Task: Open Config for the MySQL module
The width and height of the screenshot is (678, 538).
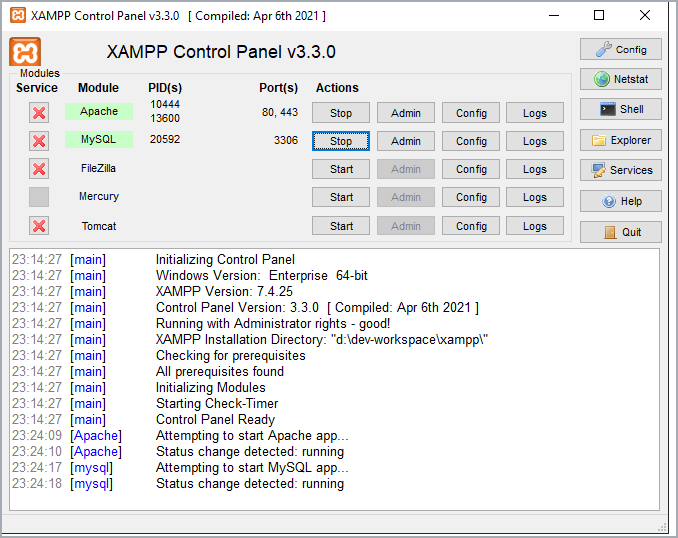Action: [471, 141]
